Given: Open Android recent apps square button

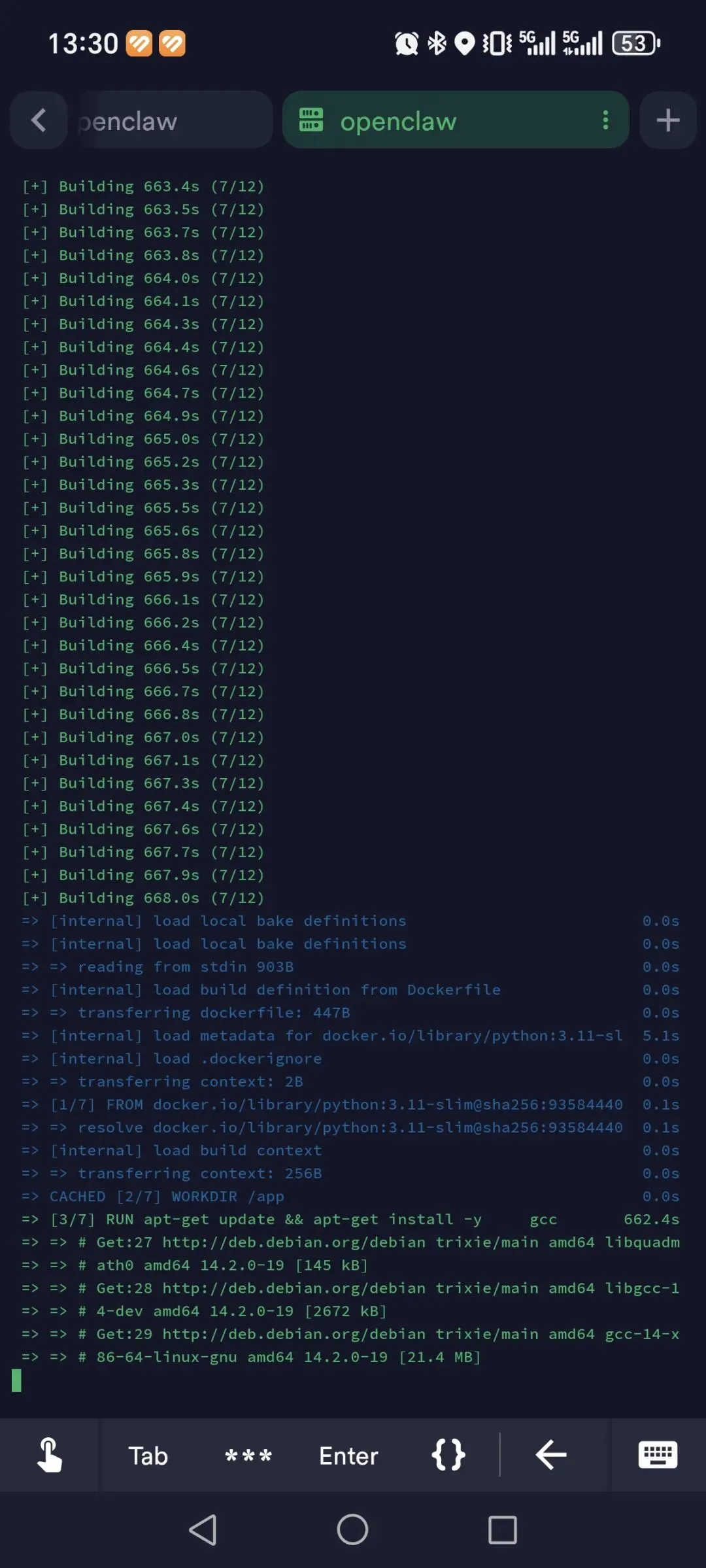Looking at the screenshot, I should [502, 1530].
